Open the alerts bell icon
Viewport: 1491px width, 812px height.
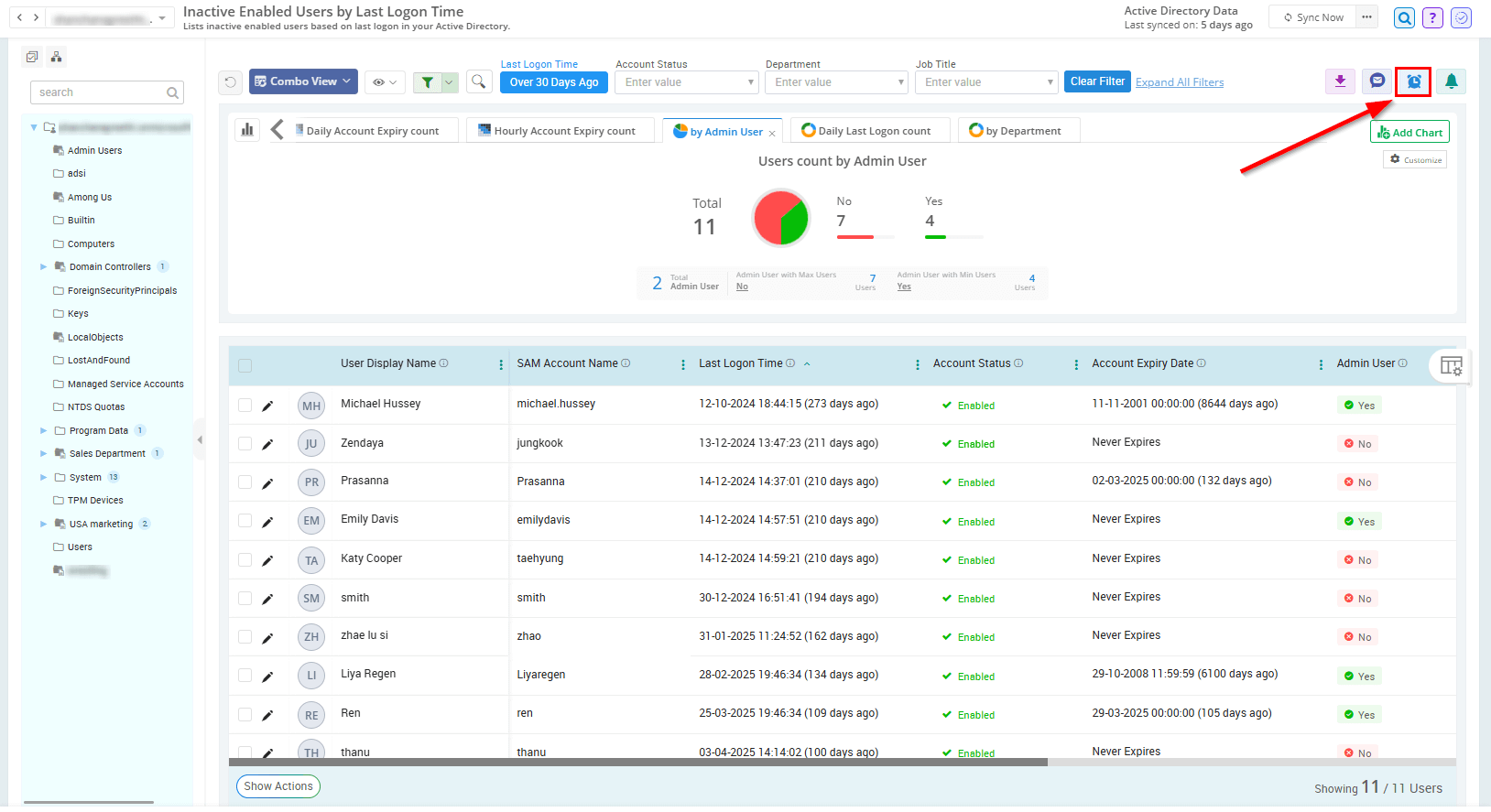pyautogui.click(x=1451, y=81)
